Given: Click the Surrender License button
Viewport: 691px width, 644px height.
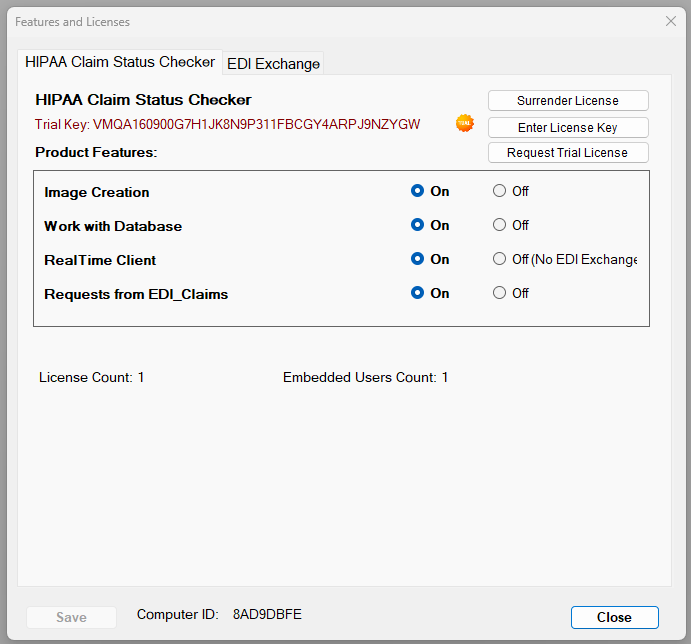Looking at the screenshot, I should coord(568,101).
